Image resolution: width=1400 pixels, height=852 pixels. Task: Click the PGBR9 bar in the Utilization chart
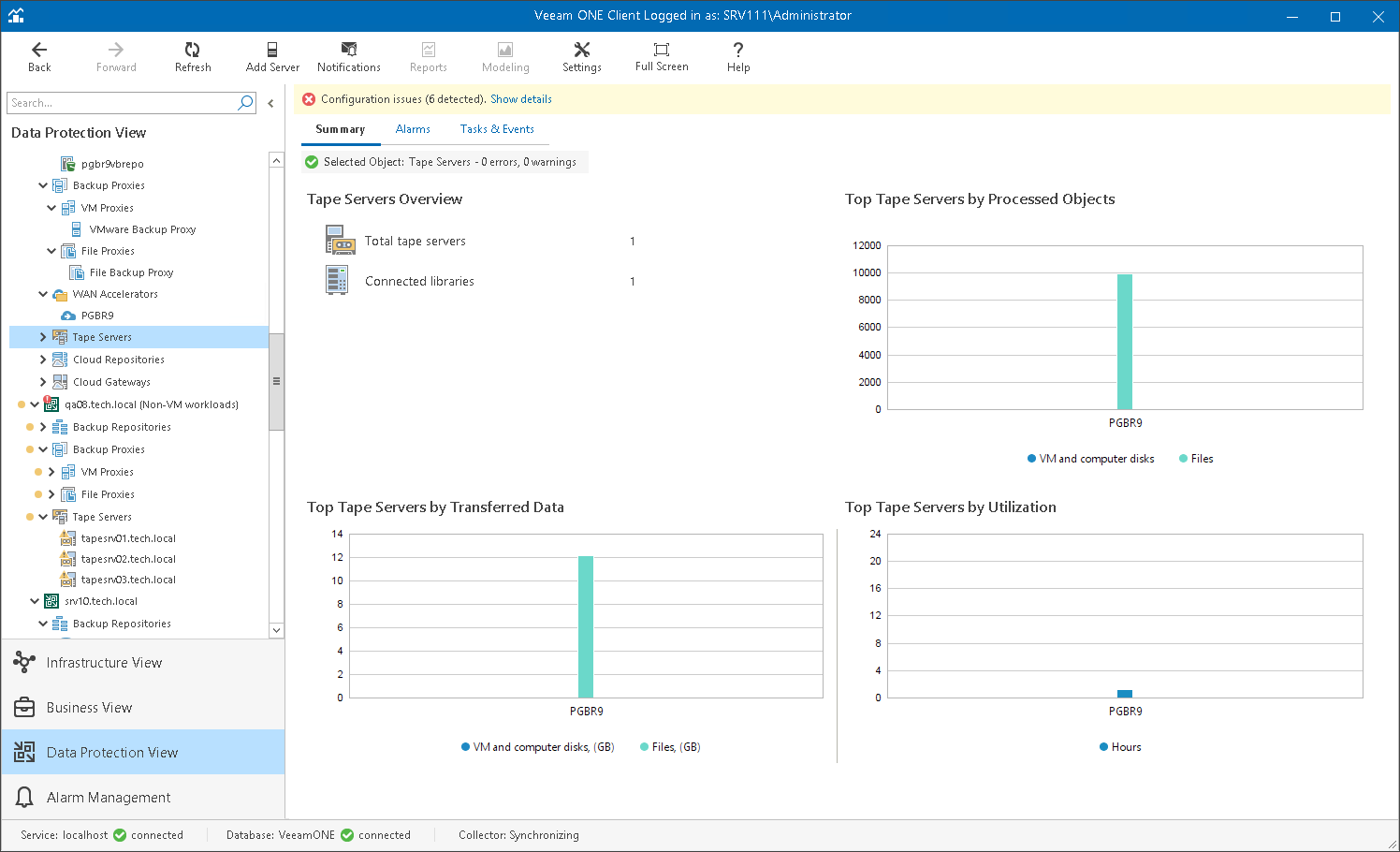[x=1125, y=694]
